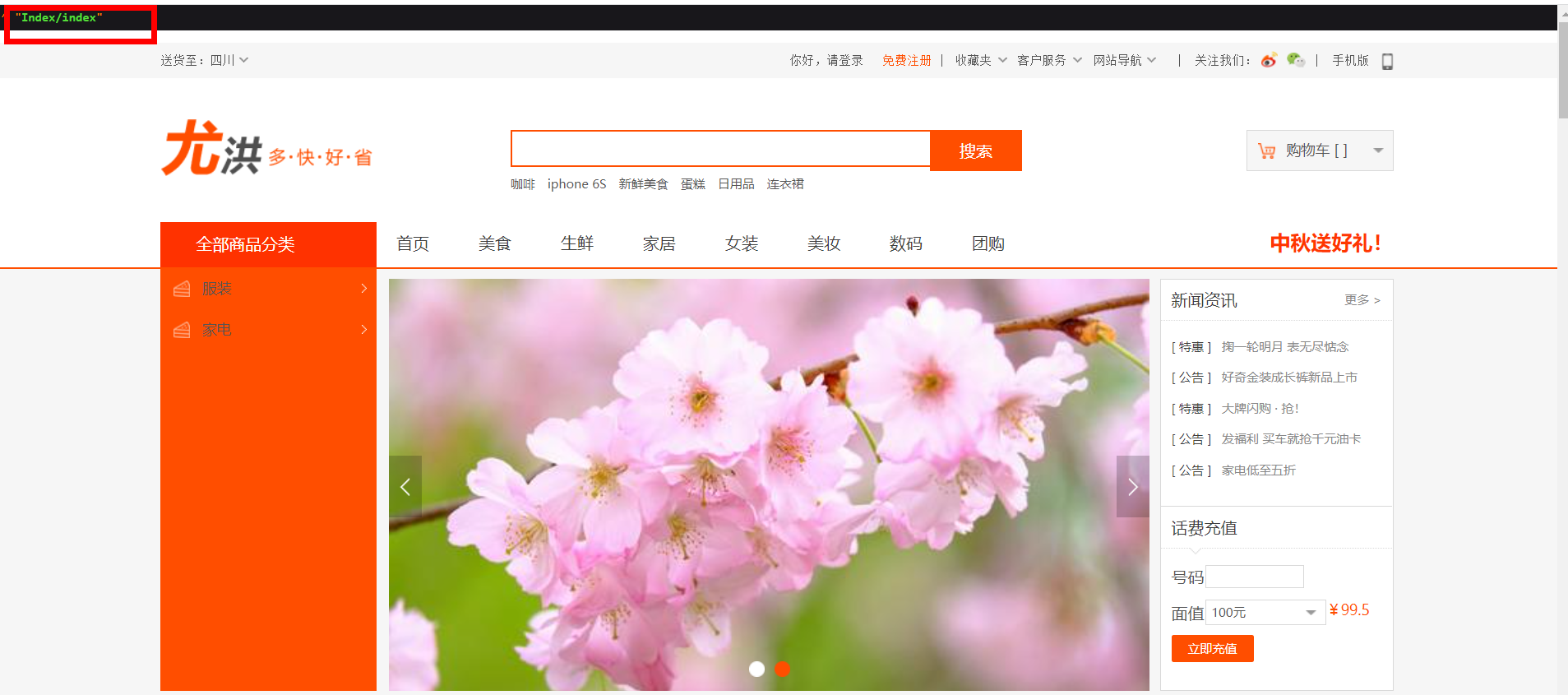Go to next carousel slide
This screenshot has width=1568, height=695.
coord(1133,487)
